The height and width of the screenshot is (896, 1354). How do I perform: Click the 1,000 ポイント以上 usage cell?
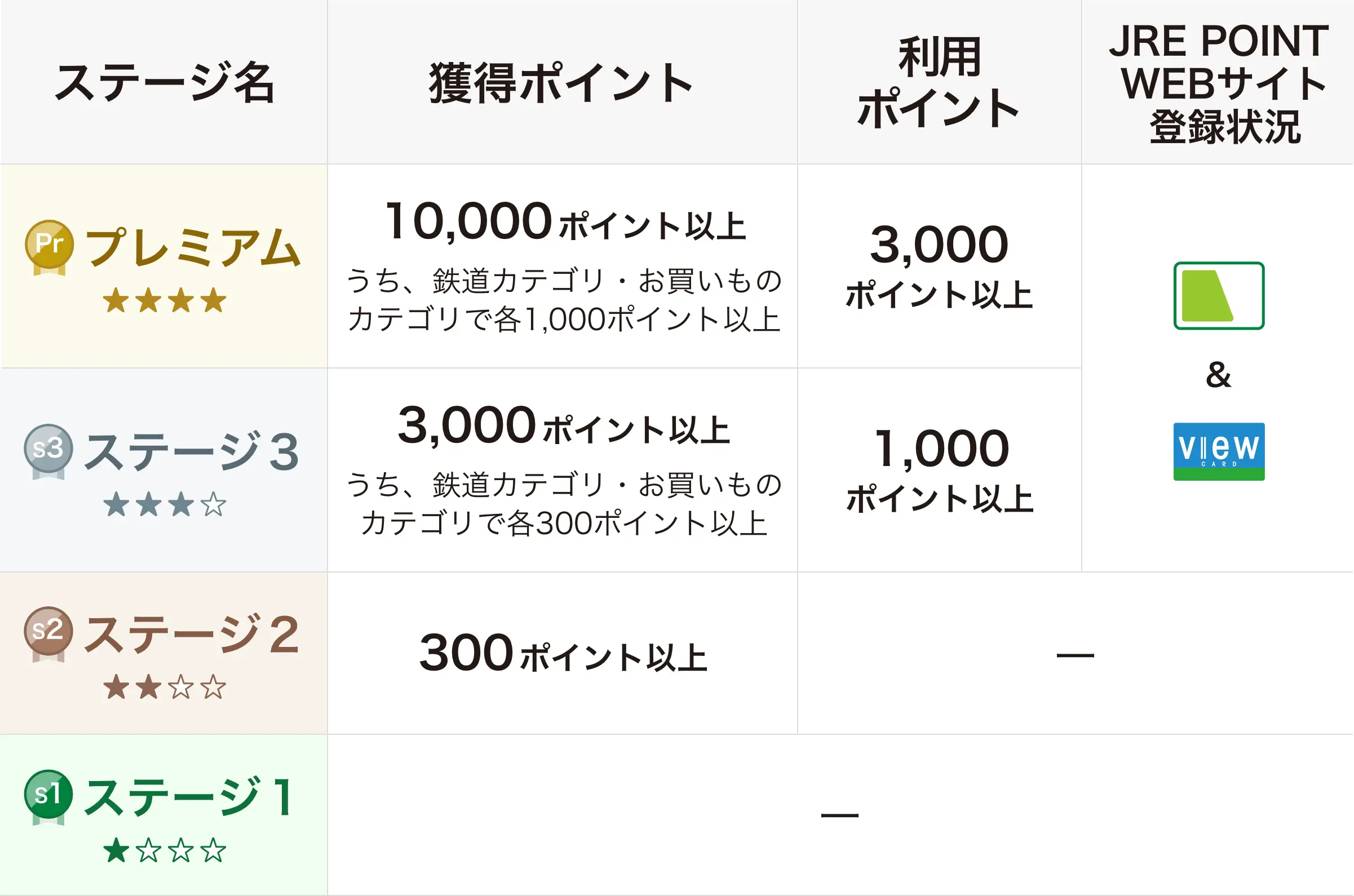[x=940, y=470]
